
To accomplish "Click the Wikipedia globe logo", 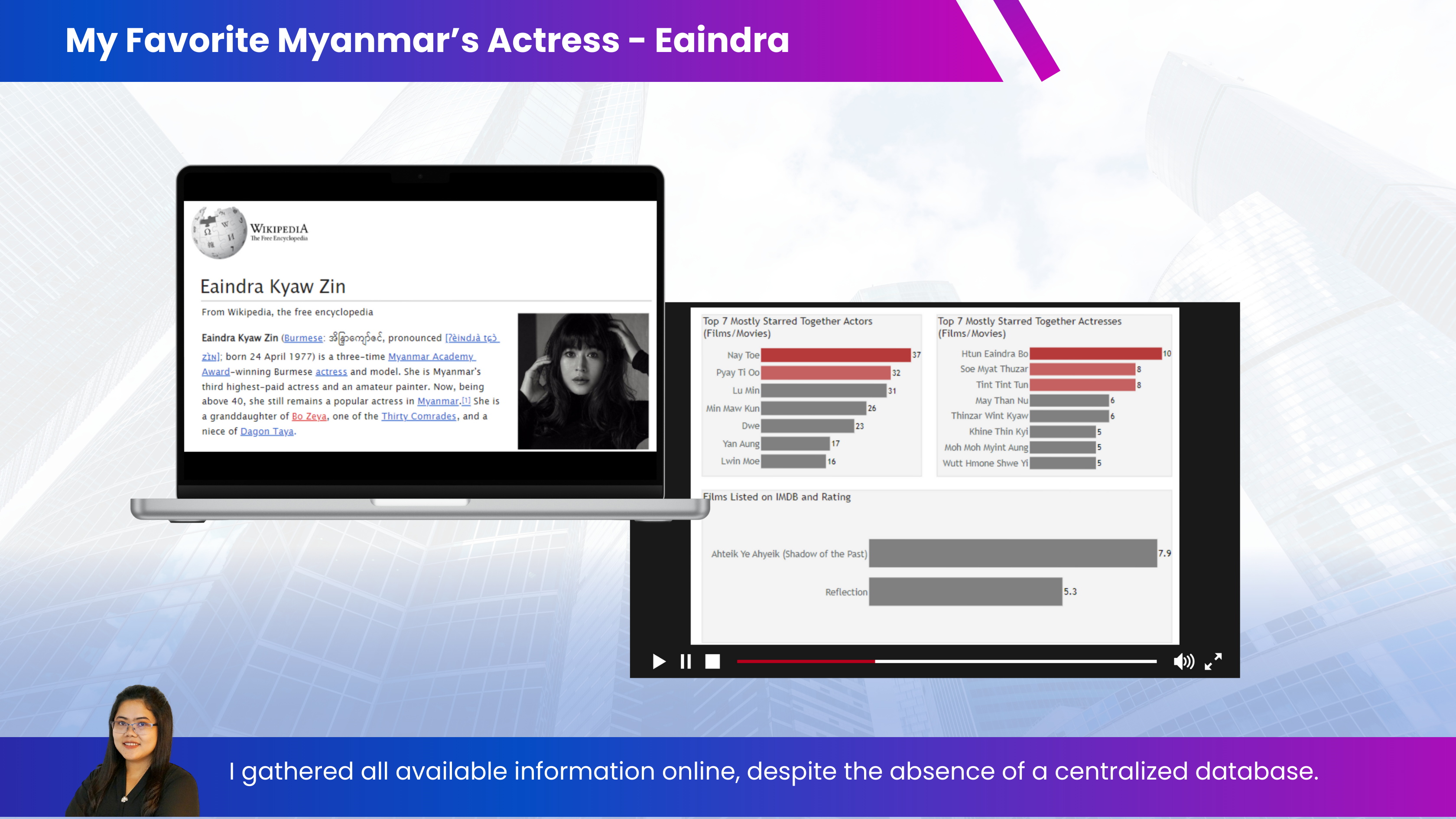I will pos(220,232).
